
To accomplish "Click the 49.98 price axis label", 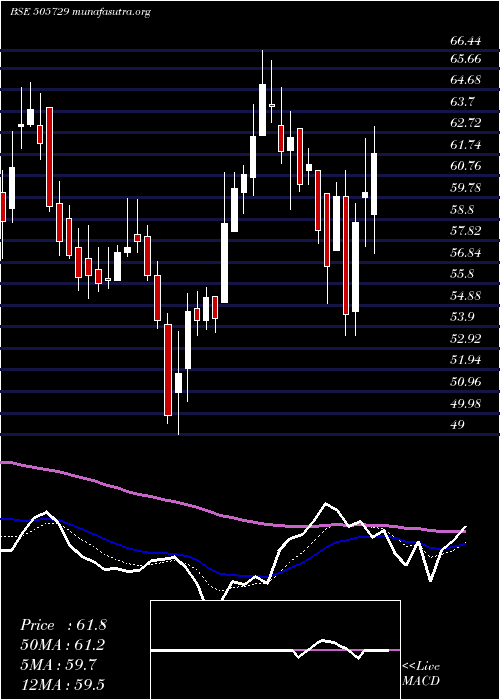I will click(466, 403).
